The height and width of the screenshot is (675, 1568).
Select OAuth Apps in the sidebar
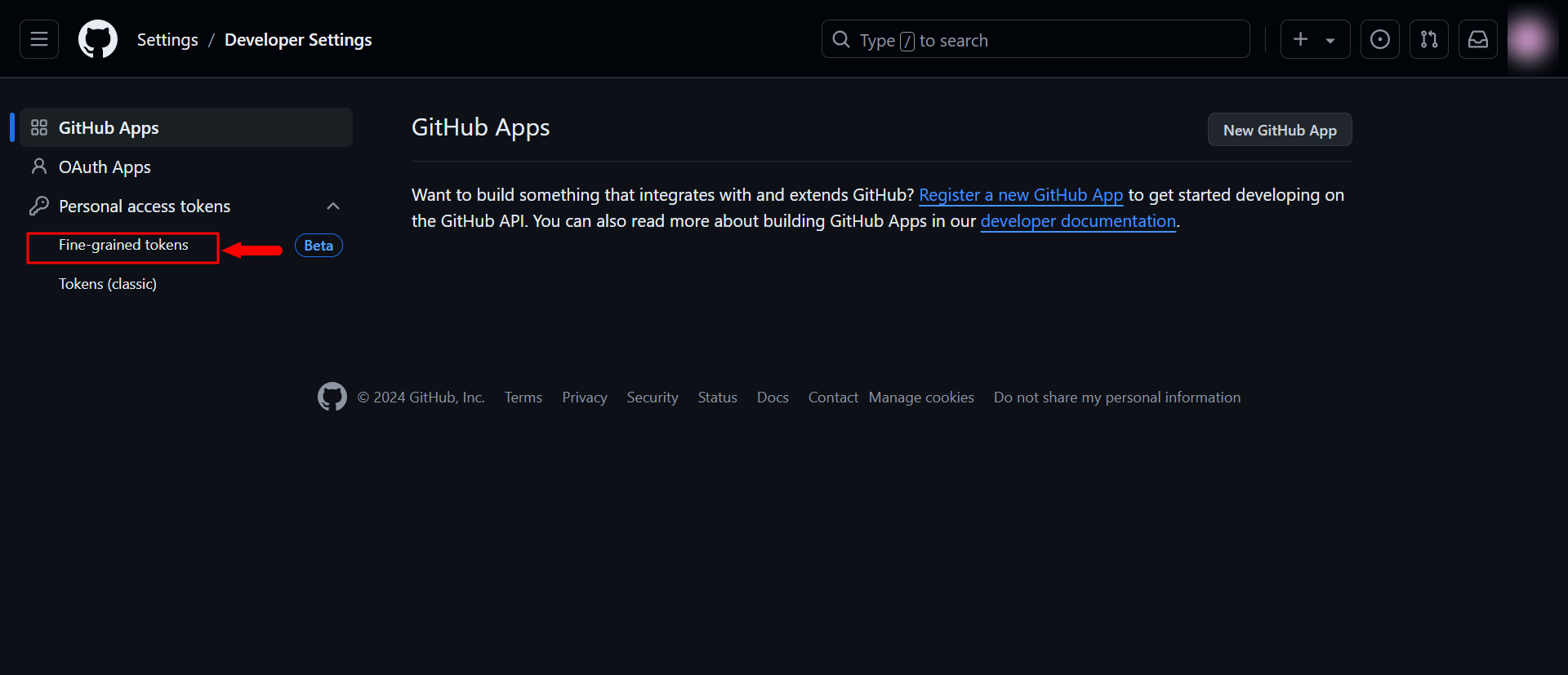pos(186,167)
